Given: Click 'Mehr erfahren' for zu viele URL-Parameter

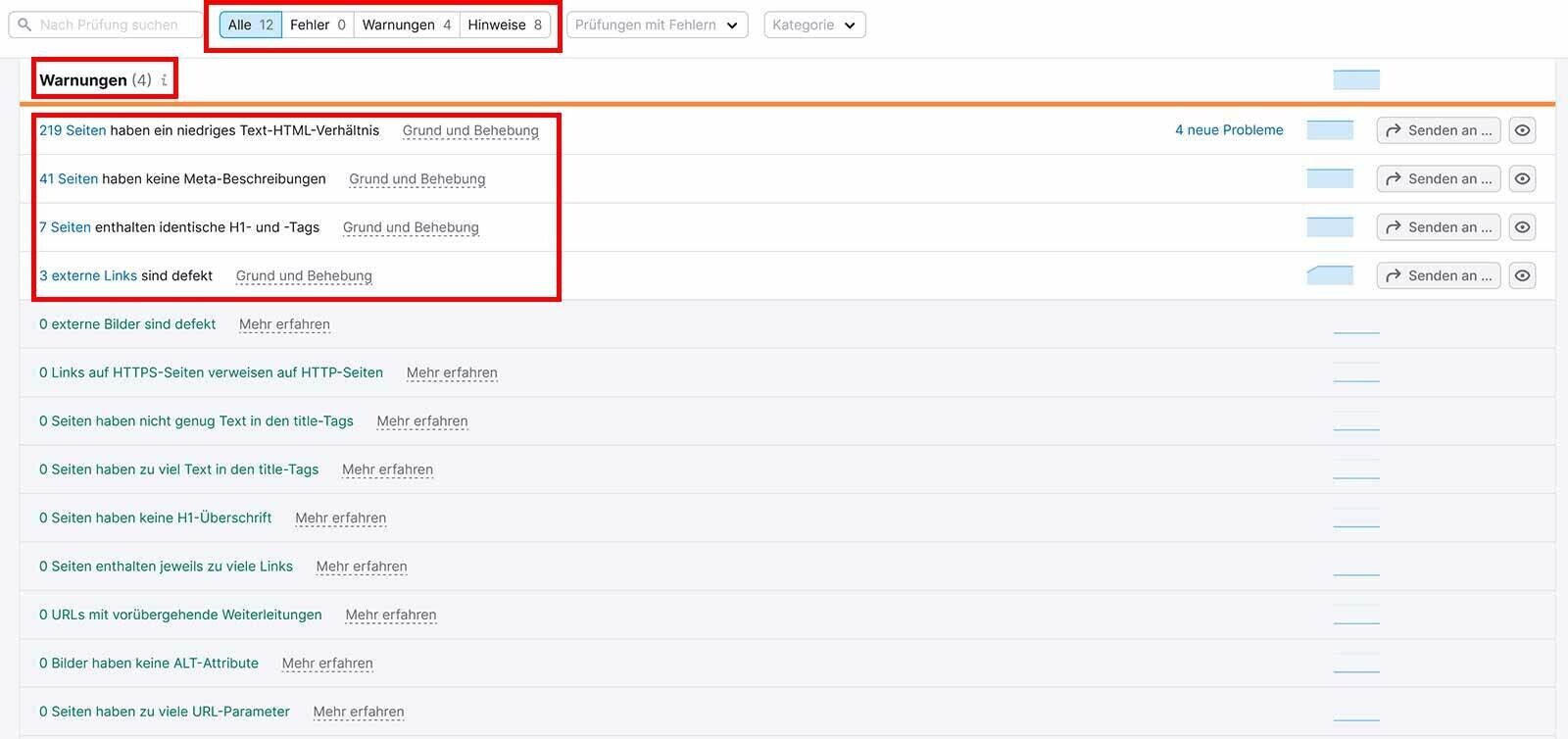Looking at the screenshot, I should (359, 713).
